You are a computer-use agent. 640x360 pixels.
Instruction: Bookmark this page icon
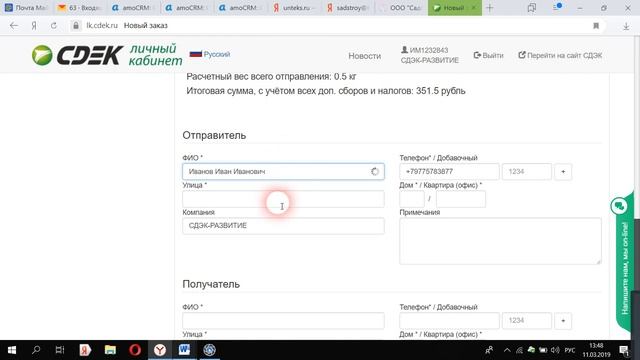click(596, 26)
